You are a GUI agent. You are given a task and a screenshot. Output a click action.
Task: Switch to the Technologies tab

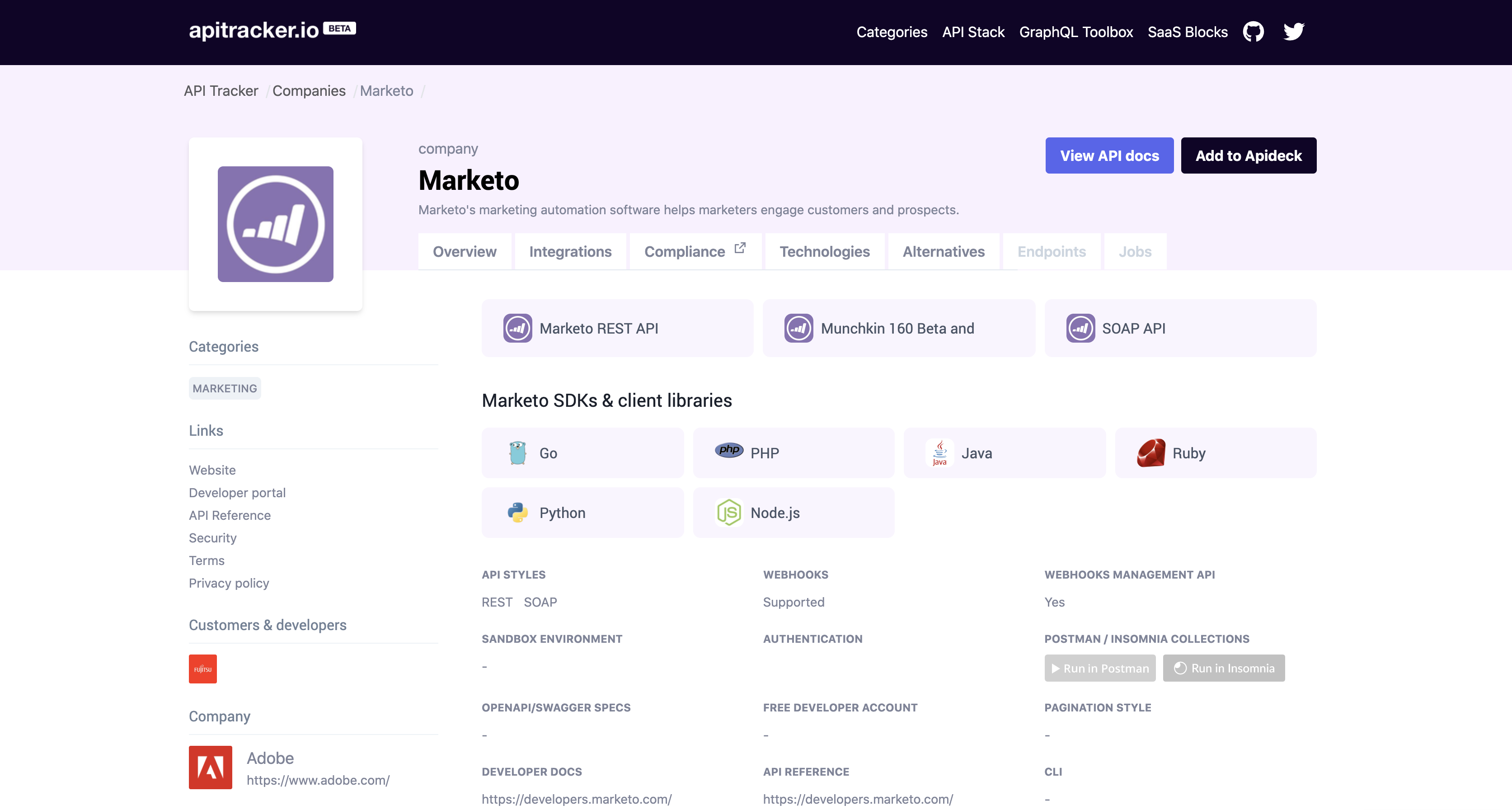pyautogui.click(x=824, y=252)
